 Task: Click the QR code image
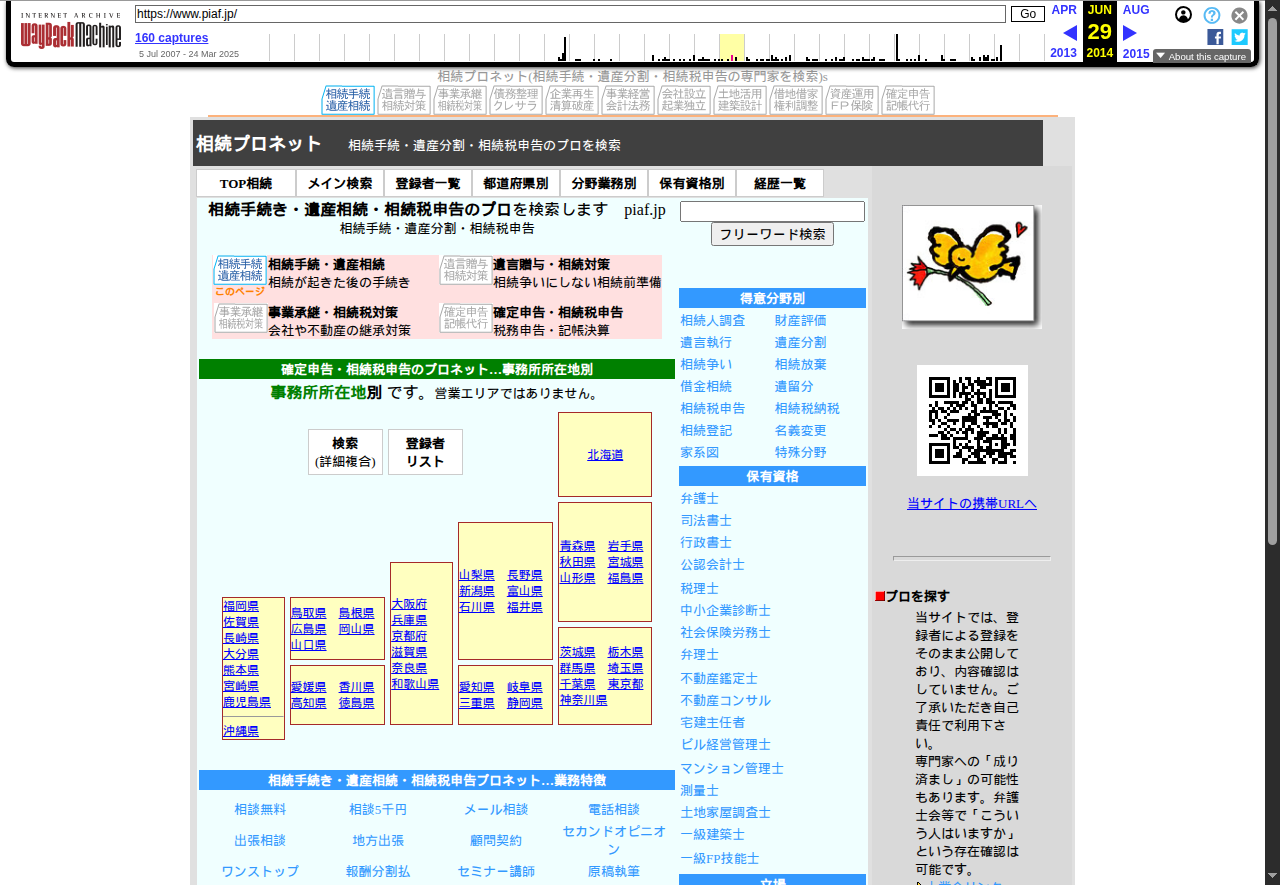(972, 421)
